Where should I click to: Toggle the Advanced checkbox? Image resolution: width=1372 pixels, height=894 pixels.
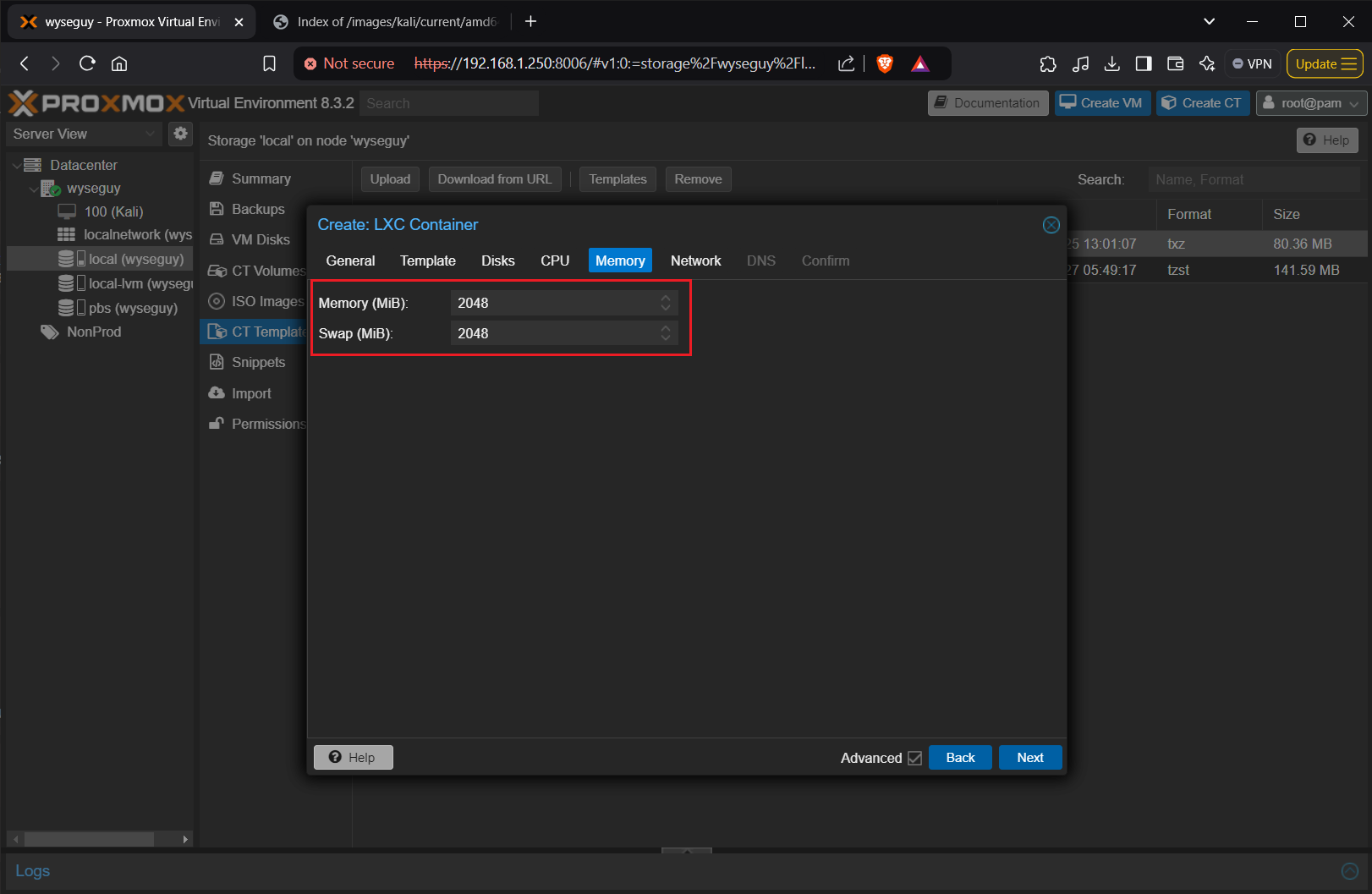tap(914, 758)
